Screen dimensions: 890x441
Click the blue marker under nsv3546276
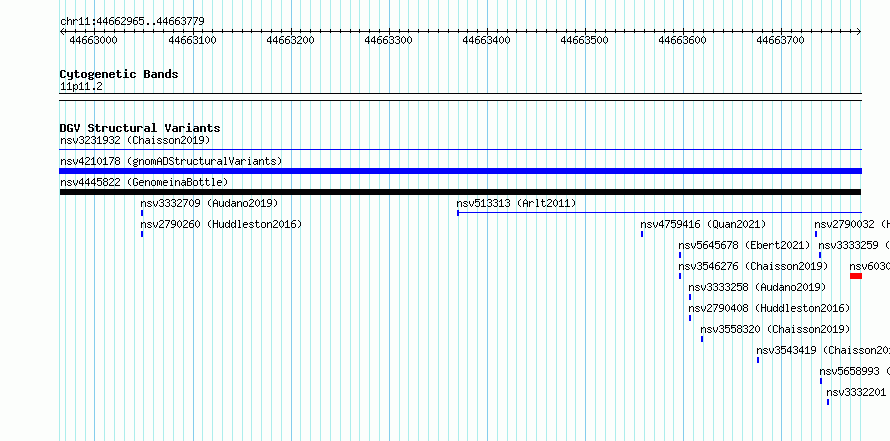click(680, 276)
